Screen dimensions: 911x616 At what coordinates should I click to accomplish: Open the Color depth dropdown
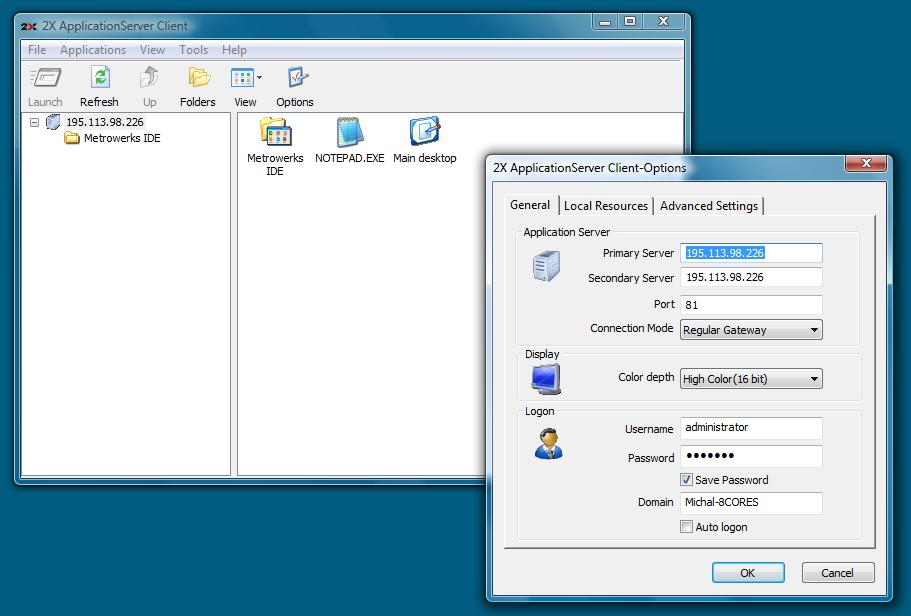[751, 379]
